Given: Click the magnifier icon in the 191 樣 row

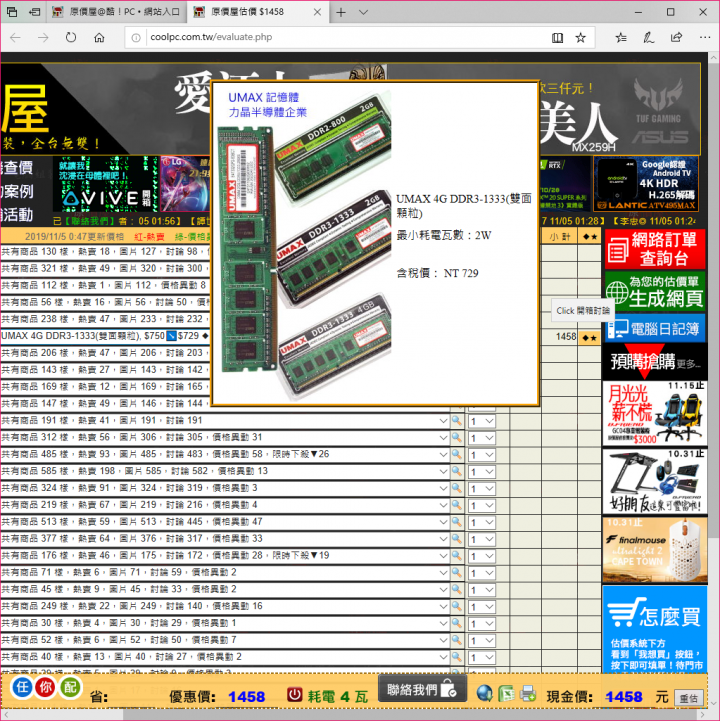Looking at the screenshot, I should (x=457, y=421).
